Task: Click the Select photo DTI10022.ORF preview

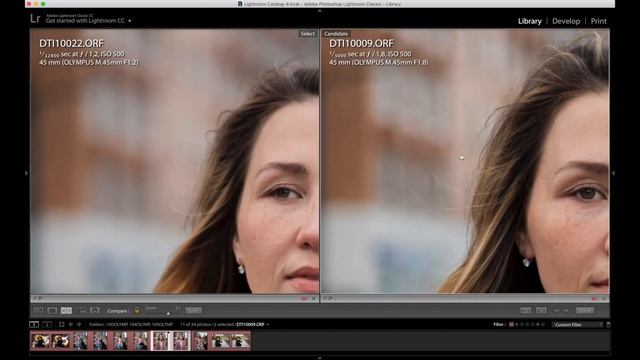Action: [175, 161]
